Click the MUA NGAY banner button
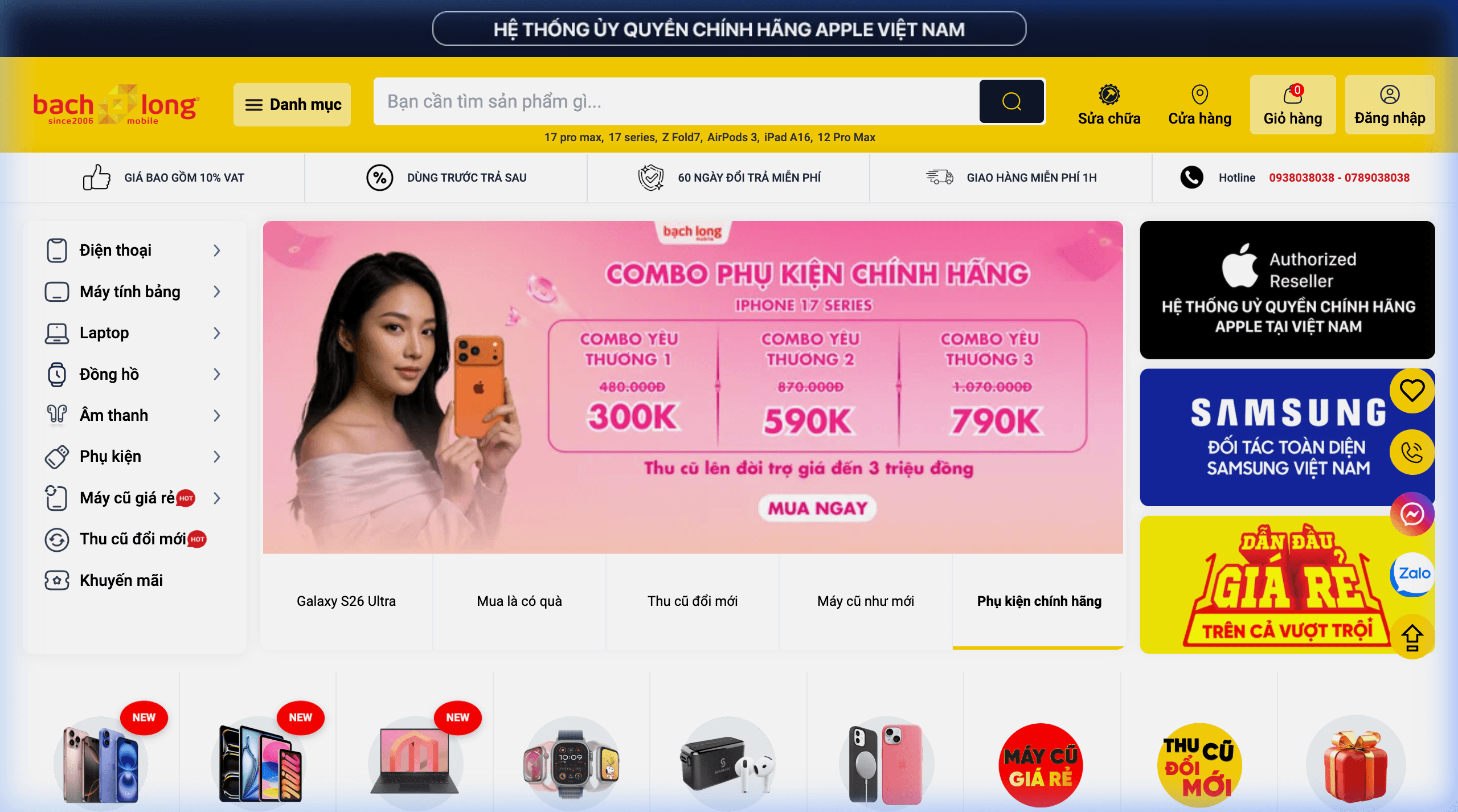 pyautogui.click(x=817, y=508)
